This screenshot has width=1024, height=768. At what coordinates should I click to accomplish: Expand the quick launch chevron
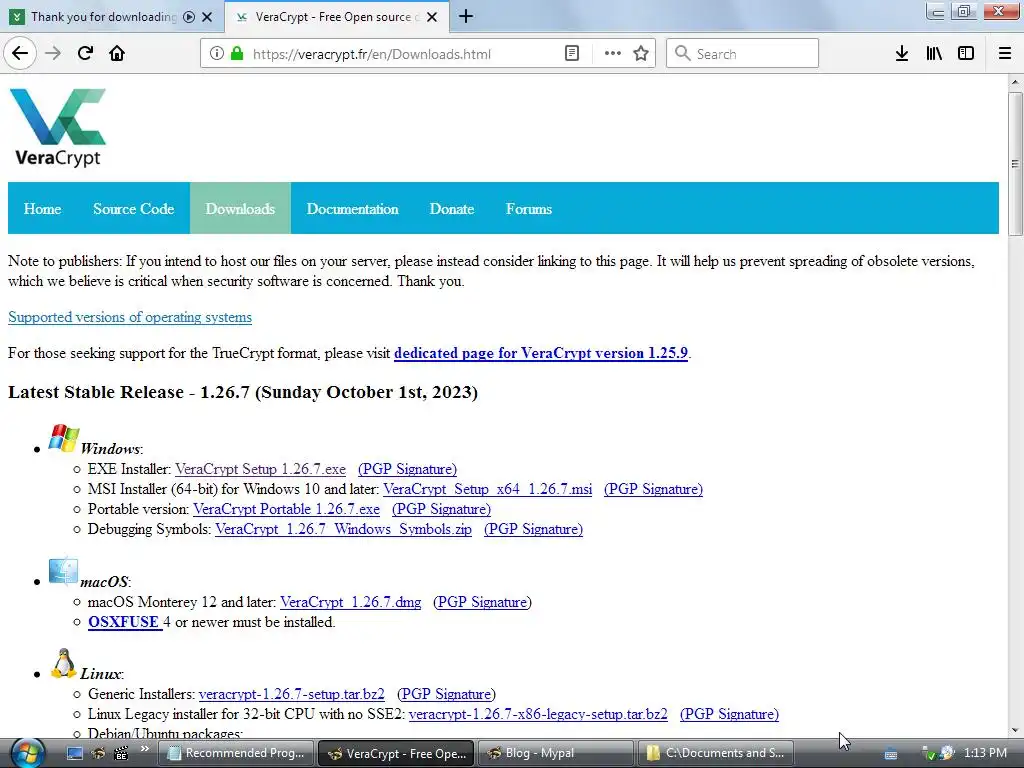(x=144, y=748)
